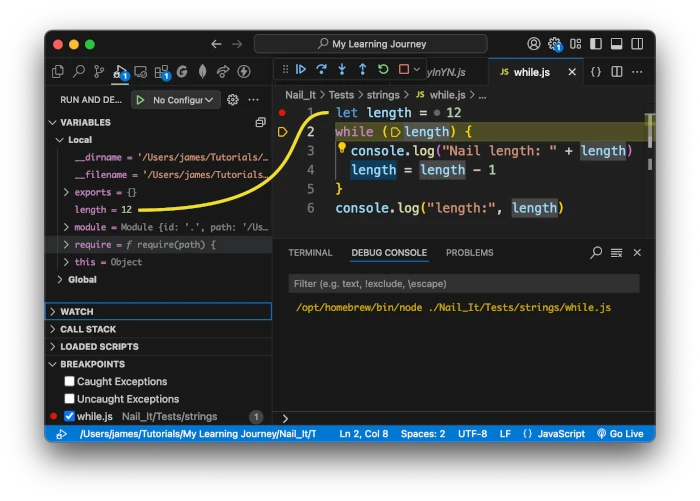Viewport: 700px width, 501px height.
Task: Click the curly braces editor action icon
Action: click(x=596, y=71)
